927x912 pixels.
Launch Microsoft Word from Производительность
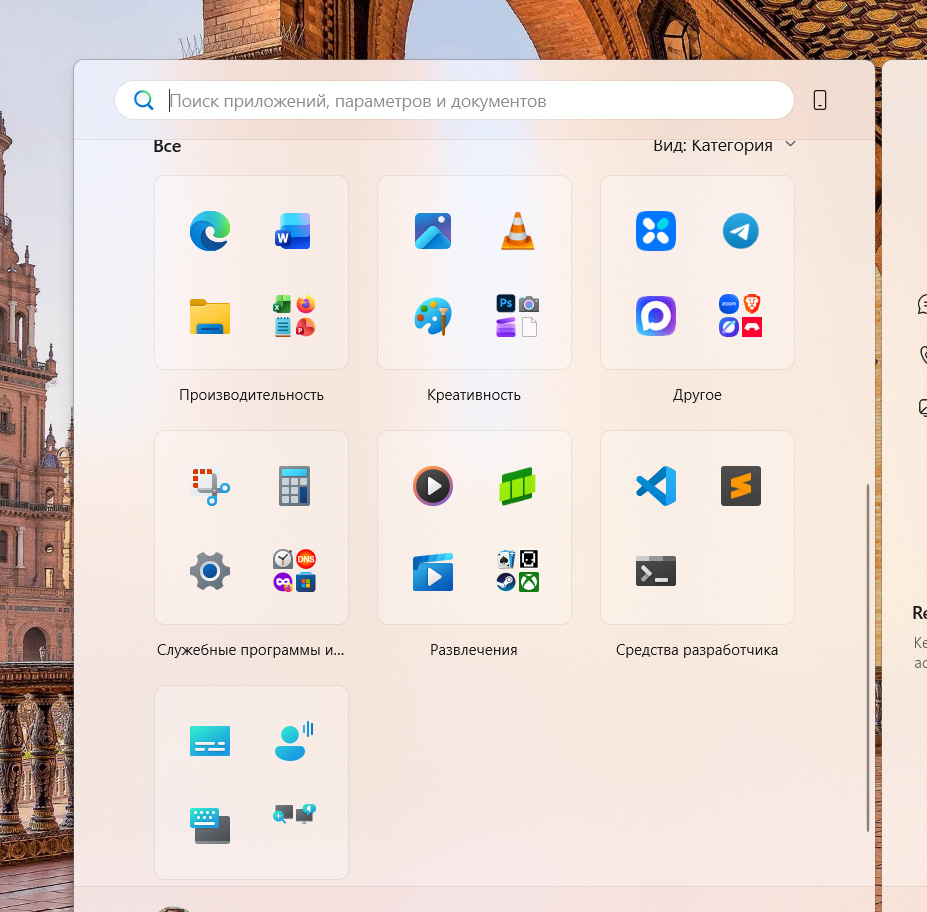293,231
